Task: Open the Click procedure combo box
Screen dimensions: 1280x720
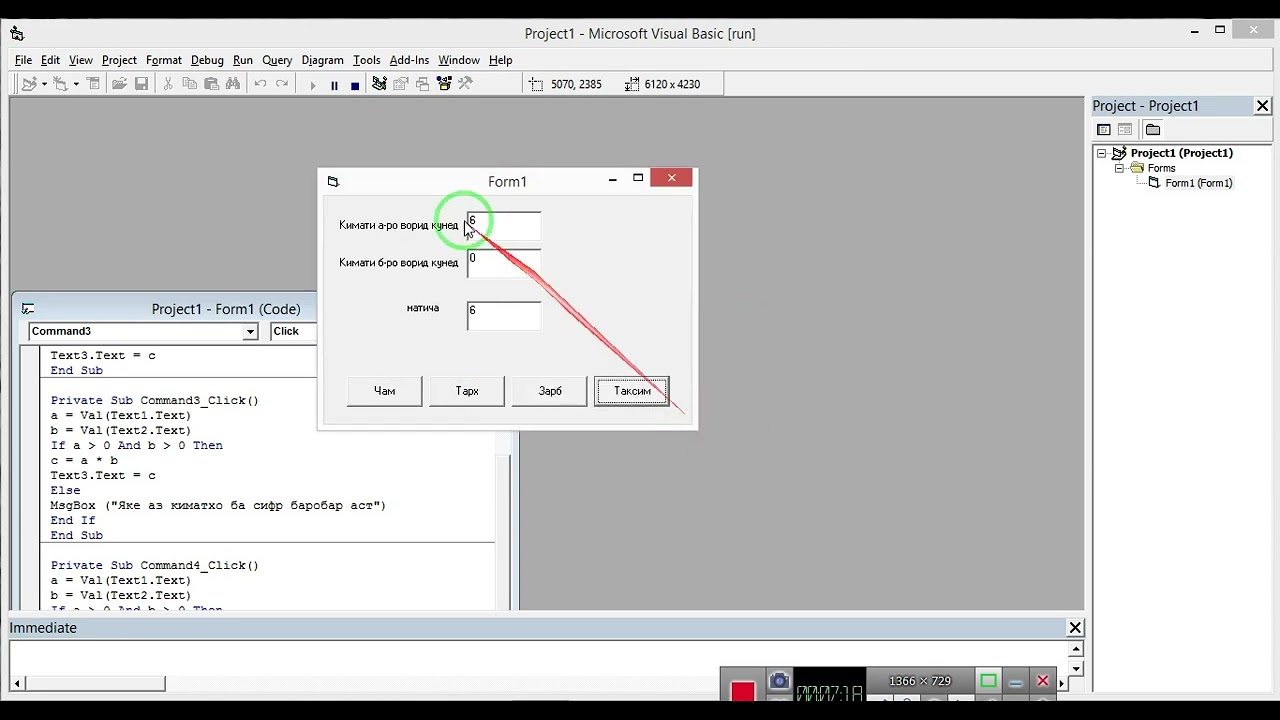Action: coord(292,331)
